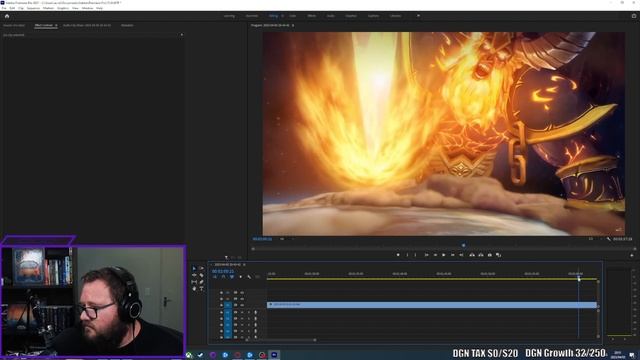Open Sequence menu
The width and height of the screenshot is (640, 360).
point(33,8)
